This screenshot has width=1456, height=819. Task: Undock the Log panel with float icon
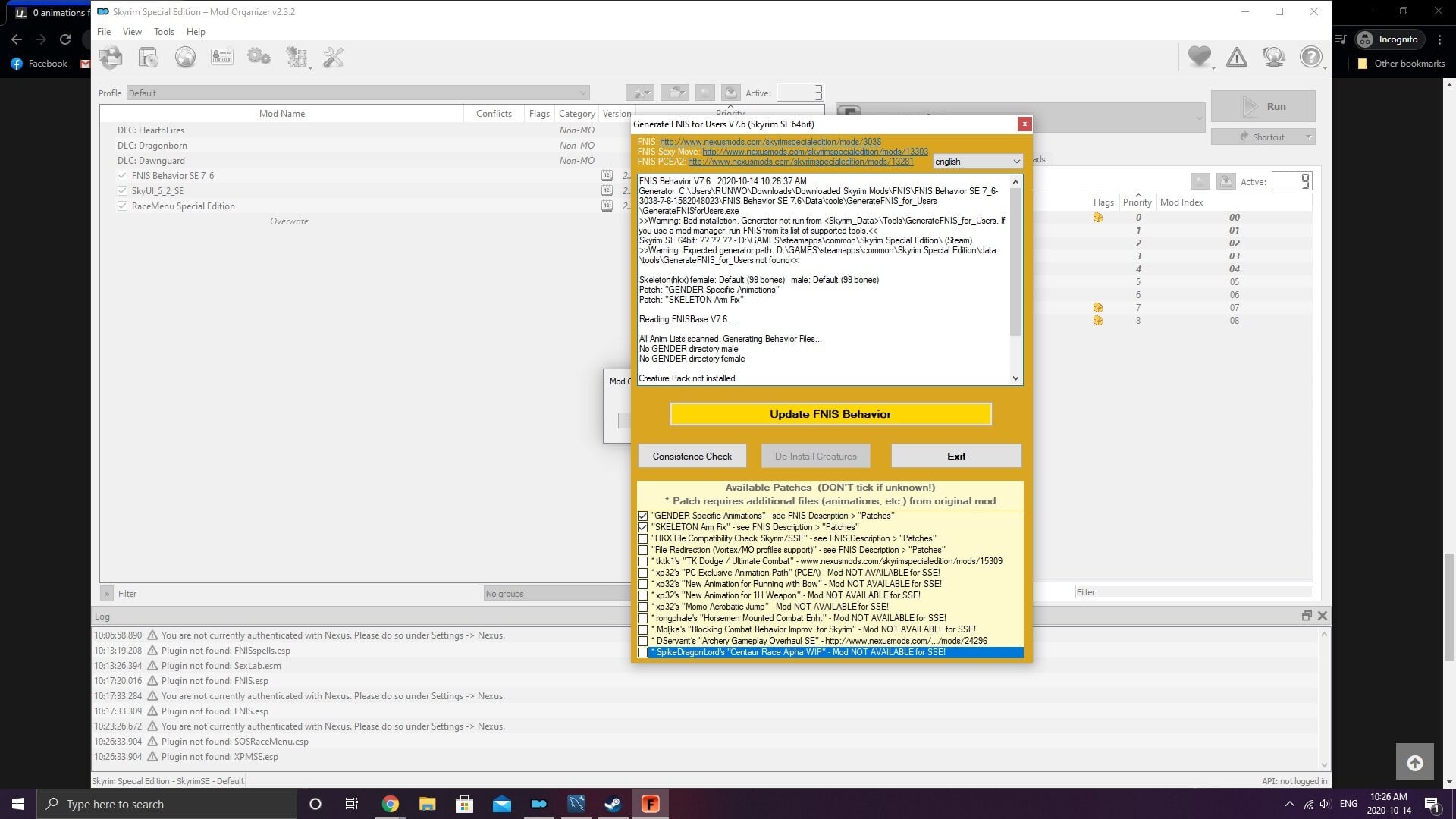[1307, 616]
